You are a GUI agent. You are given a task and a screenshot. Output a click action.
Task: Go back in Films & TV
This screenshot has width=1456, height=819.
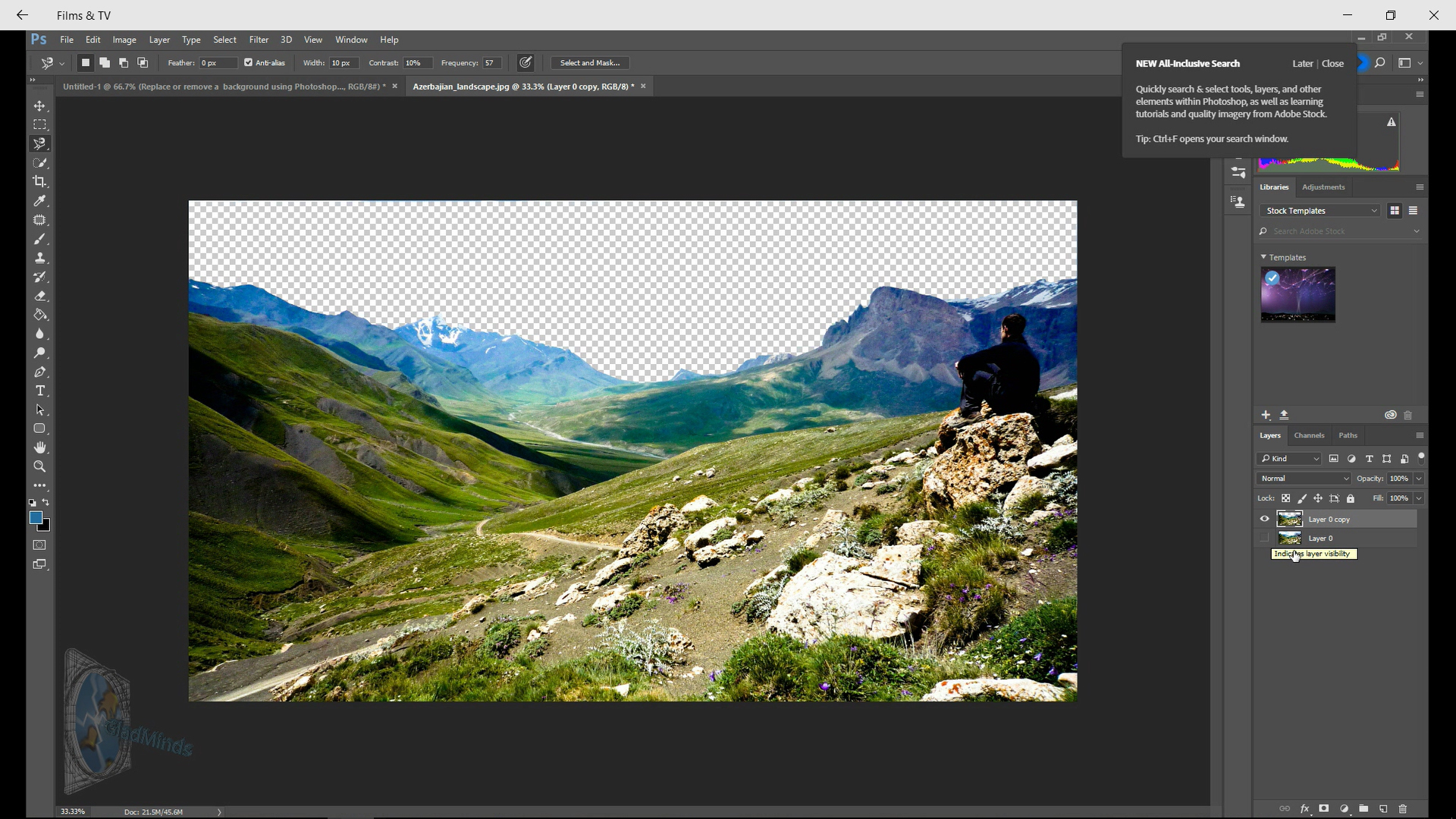[x=22, y=15]
